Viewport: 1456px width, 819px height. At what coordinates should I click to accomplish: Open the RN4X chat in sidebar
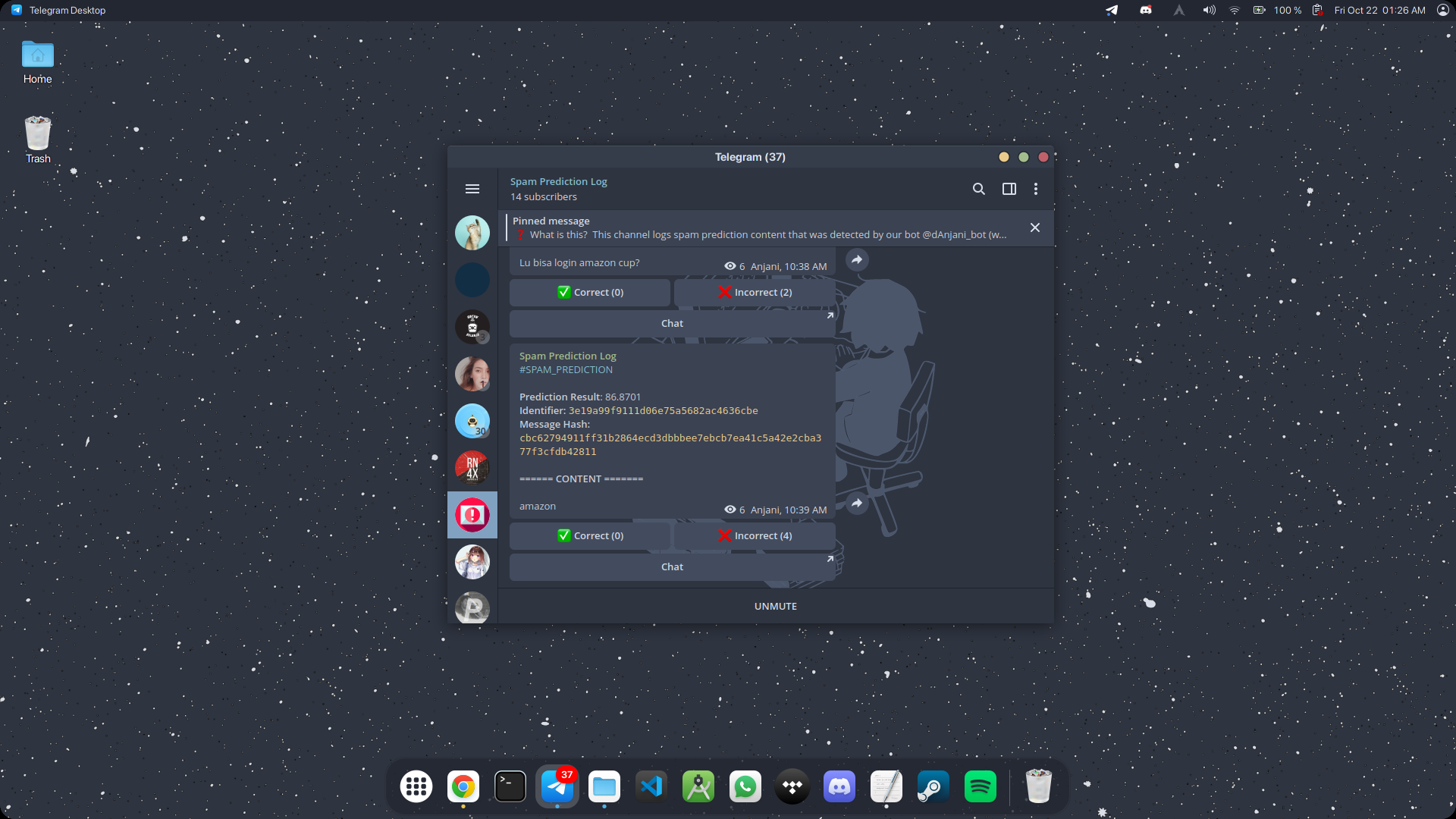coord(472,468)
